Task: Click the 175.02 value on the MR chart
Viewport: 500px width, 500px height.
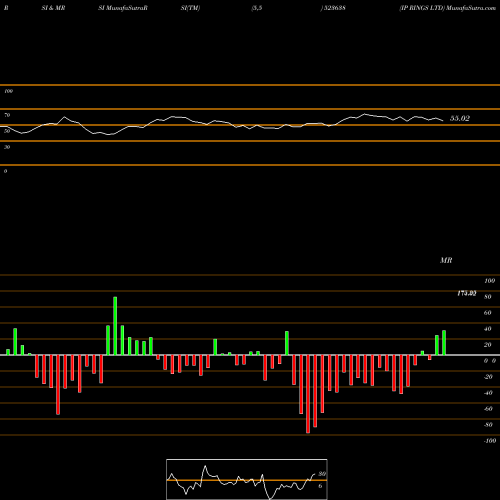Action: point(467,293)
